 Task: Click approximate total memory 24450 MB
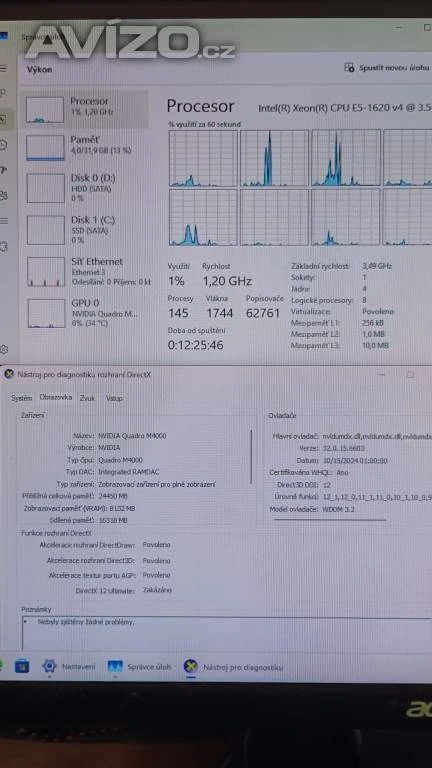pos(113,496)
